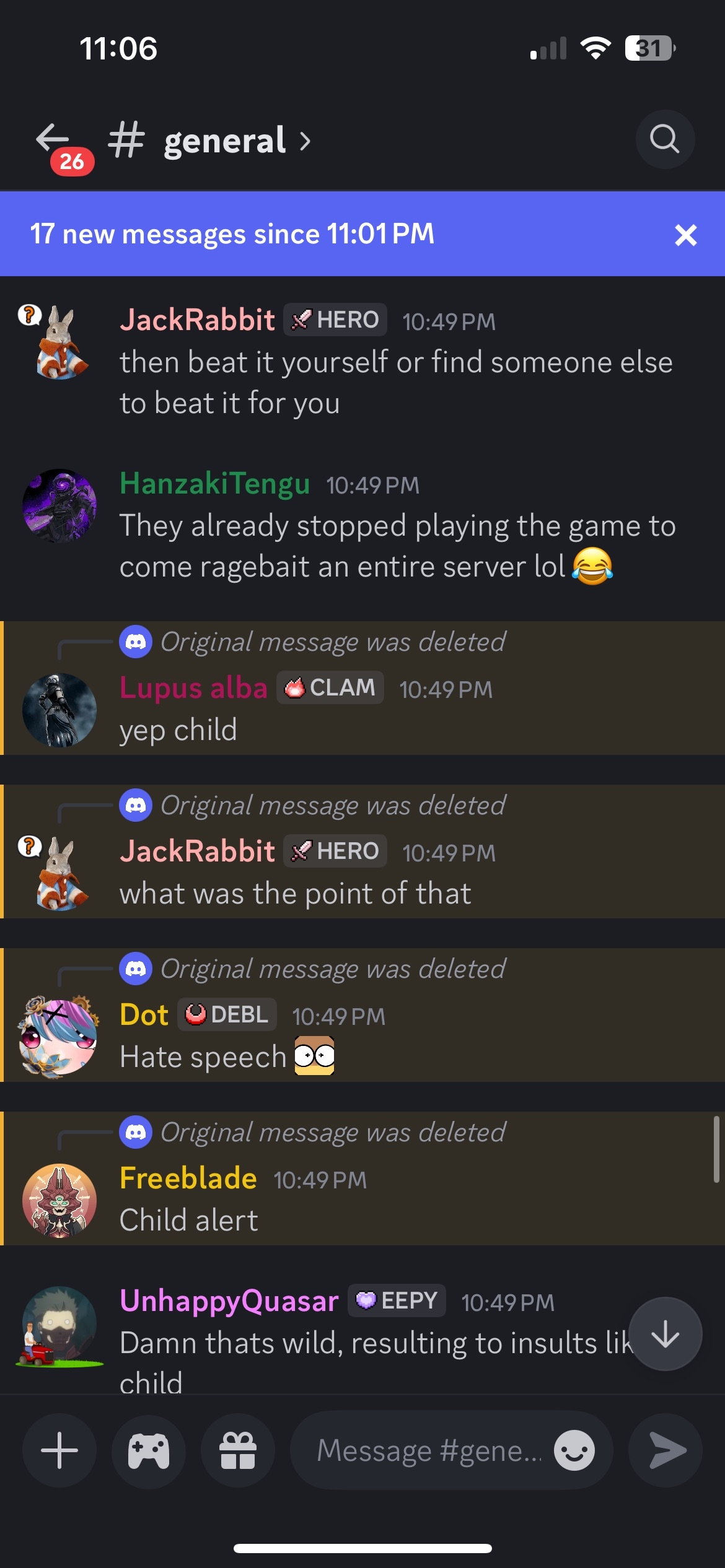Viewport: 725px width, 1568px height.
Task: Go back using the arrow icon
Action: point(53,139)
